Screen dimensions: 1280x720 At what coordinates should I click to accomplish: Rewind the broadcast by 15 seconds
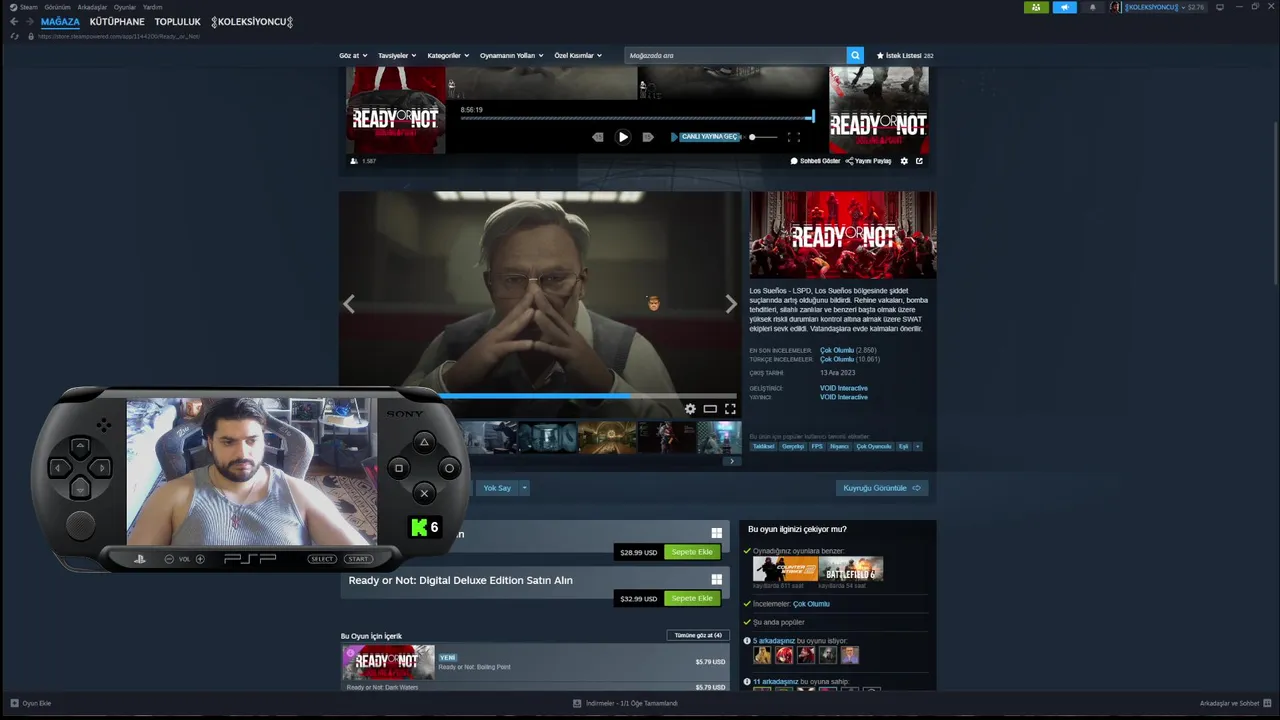click(x=598, y=137)
